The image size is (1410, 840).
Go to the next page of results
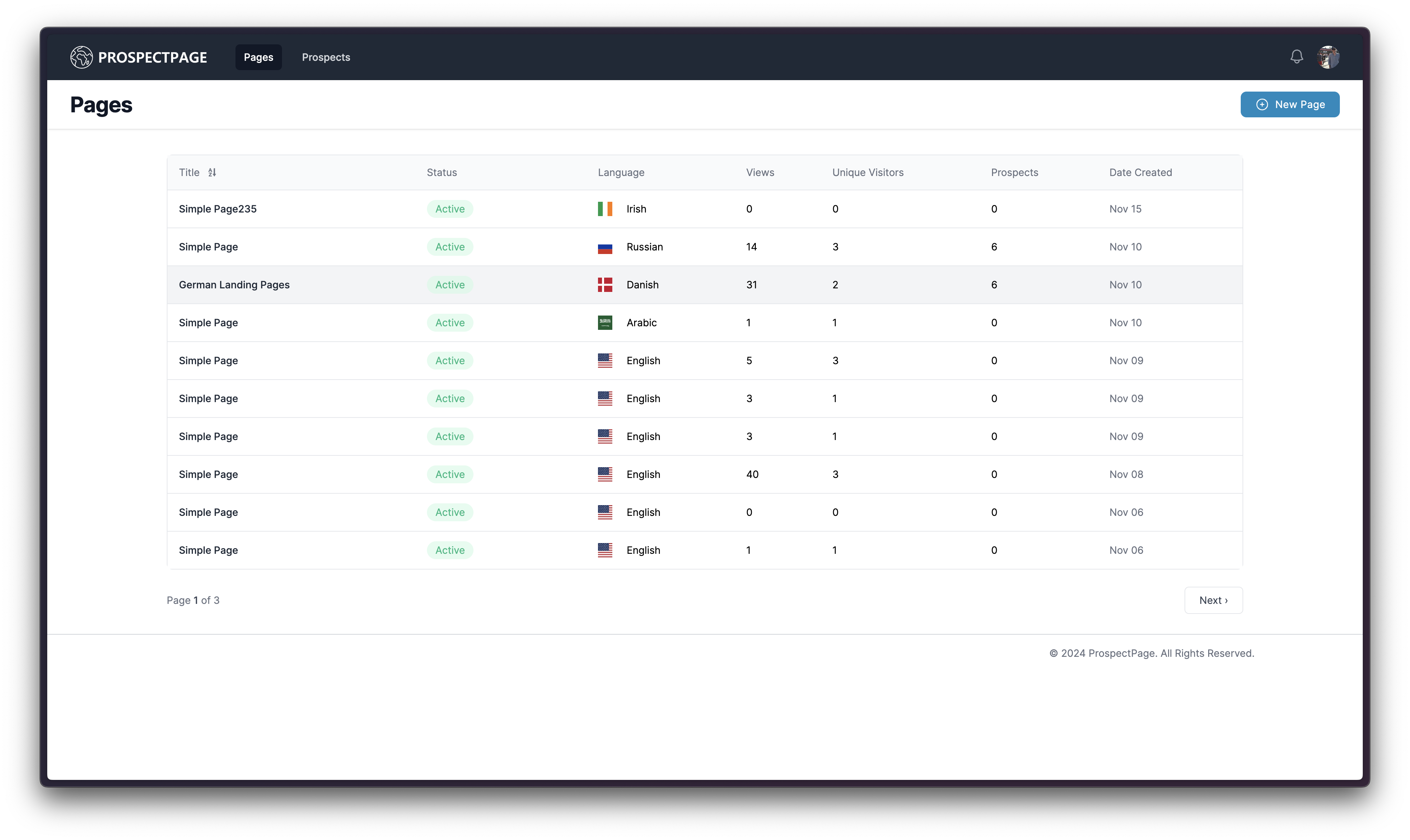[1213, 600]
